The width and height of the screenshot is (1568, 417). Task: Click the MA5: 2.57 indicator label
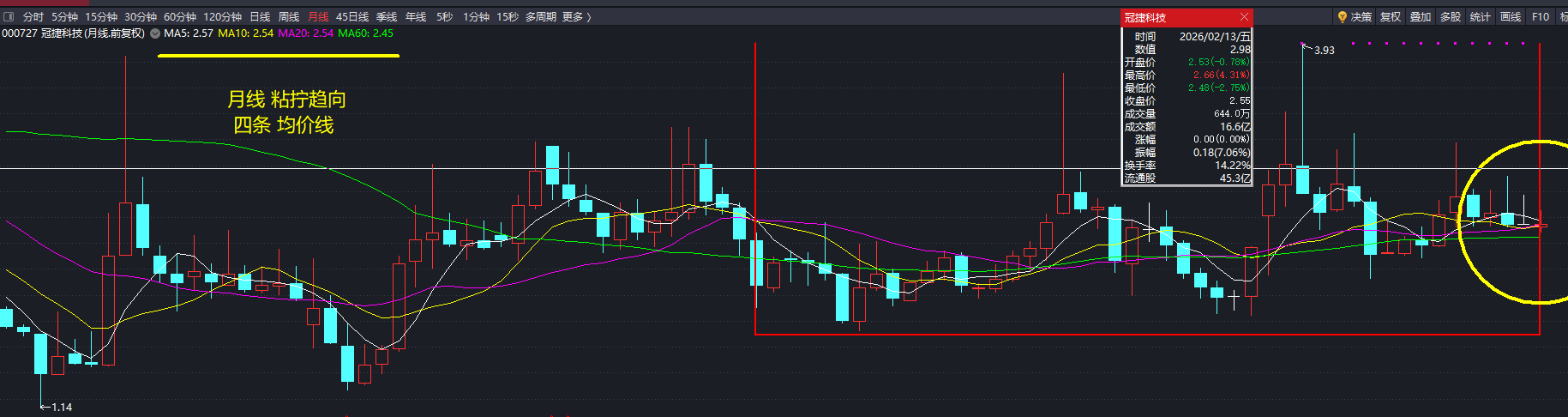click(189, 33)
